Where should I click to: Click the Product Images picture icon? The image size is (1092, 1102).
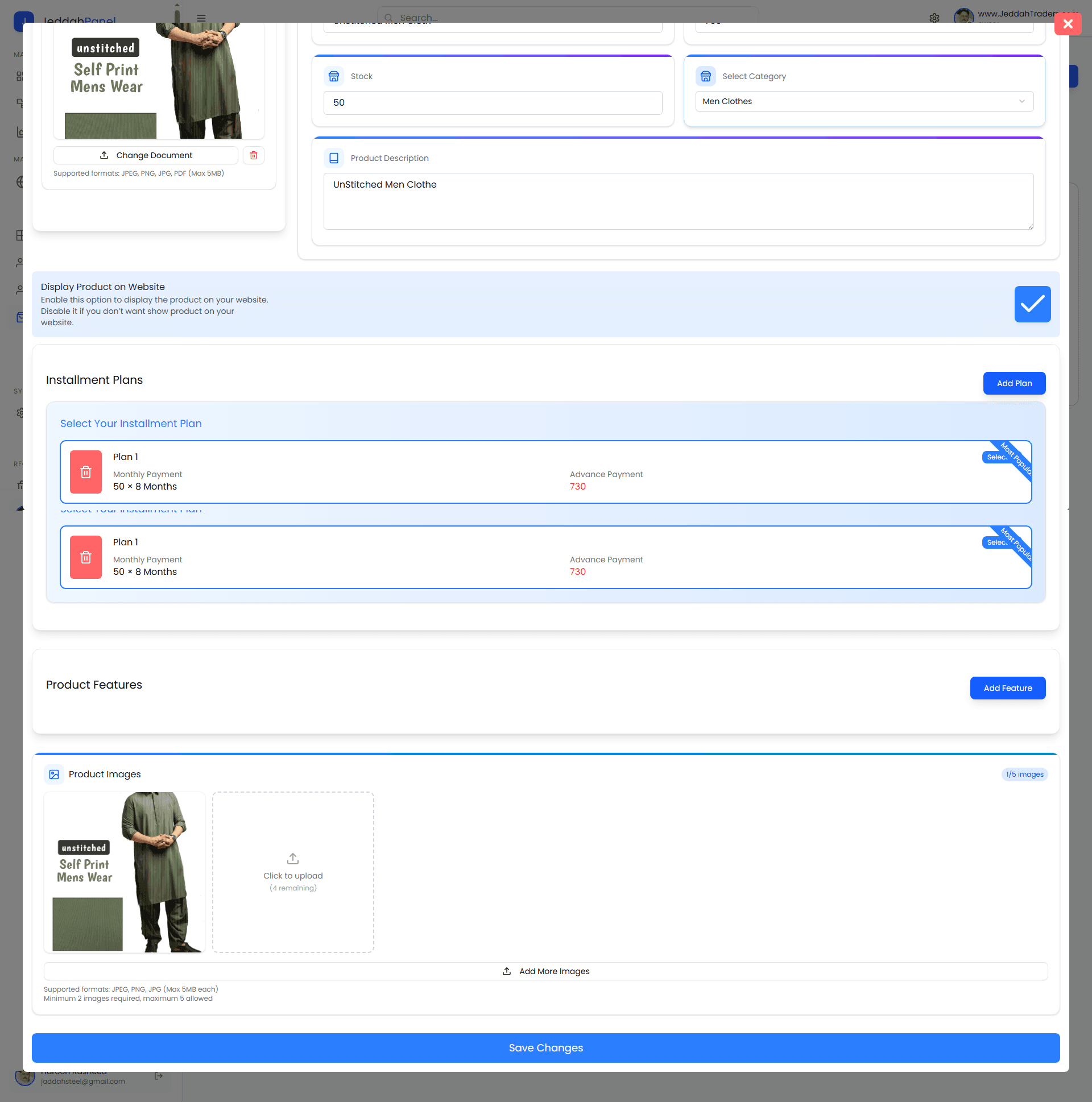tap(54, 774)
